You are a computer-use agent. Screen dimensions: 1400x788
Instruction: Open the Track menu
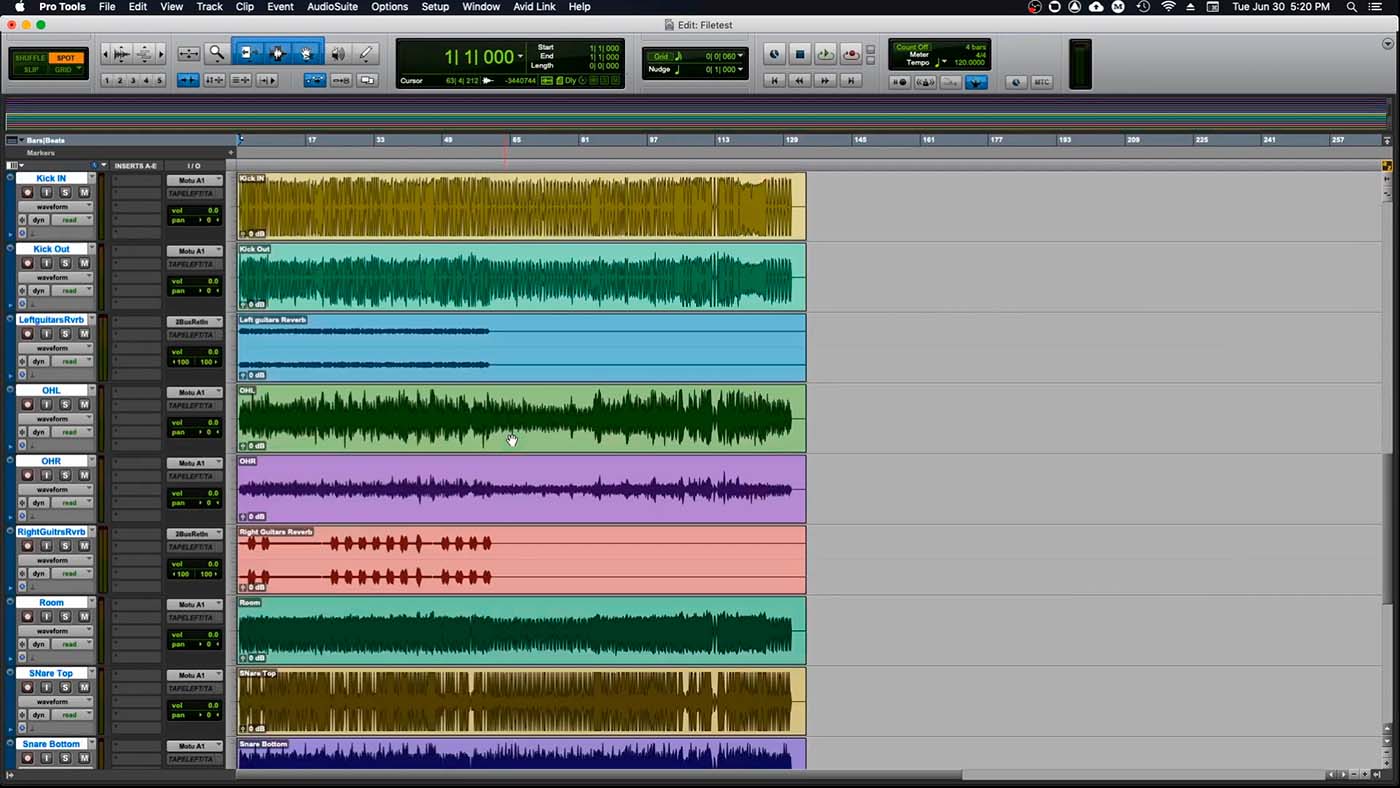(209, 7)
